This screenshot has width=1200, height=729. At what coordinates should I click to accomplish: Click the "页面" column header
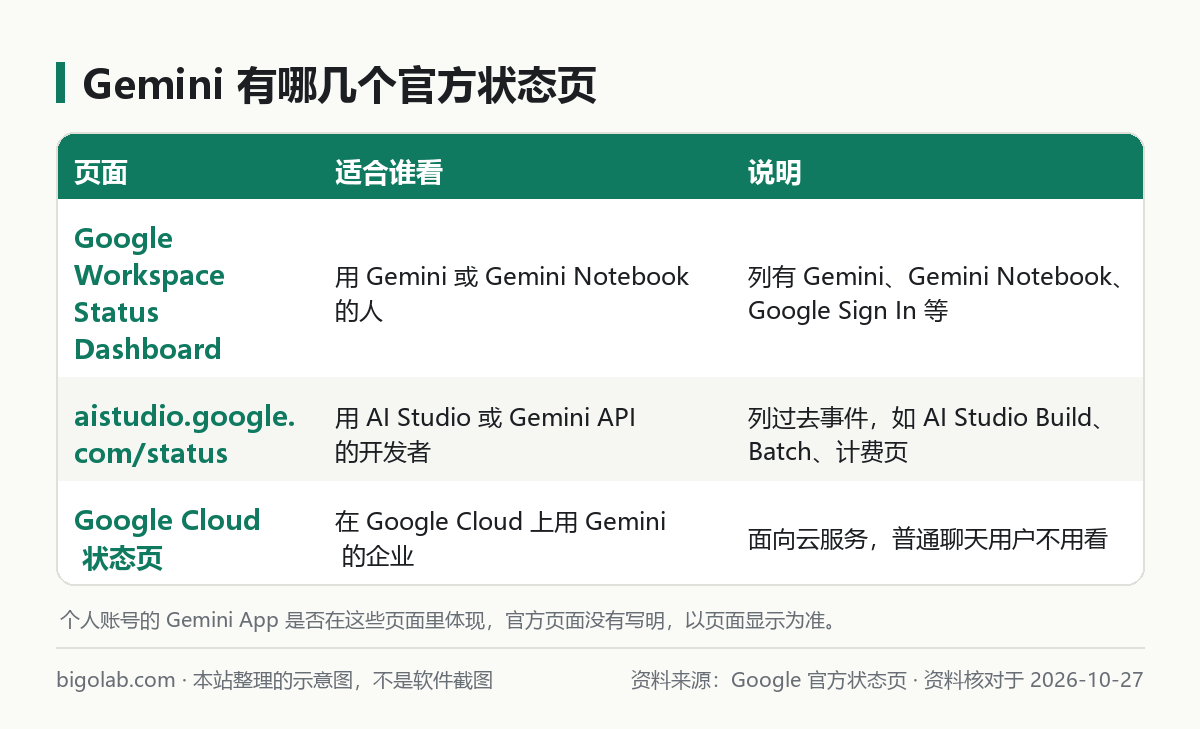101,173
